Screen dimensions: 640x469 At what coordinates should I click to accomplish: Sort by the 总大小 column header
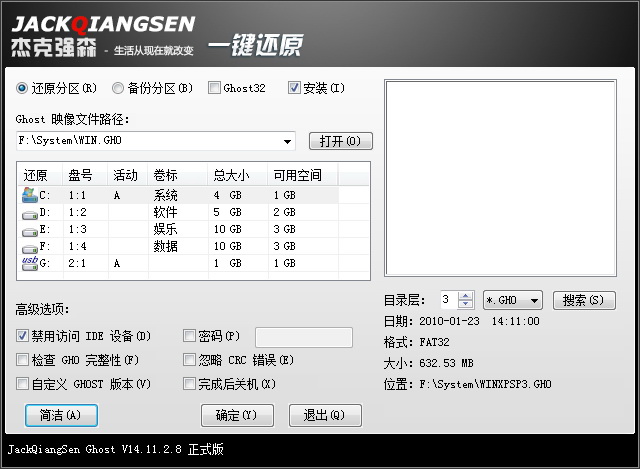point(238,176)
